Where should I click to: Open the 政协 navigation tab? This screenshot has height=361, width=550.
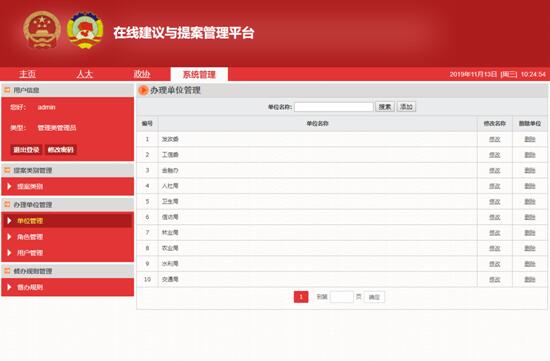point(142,74)
